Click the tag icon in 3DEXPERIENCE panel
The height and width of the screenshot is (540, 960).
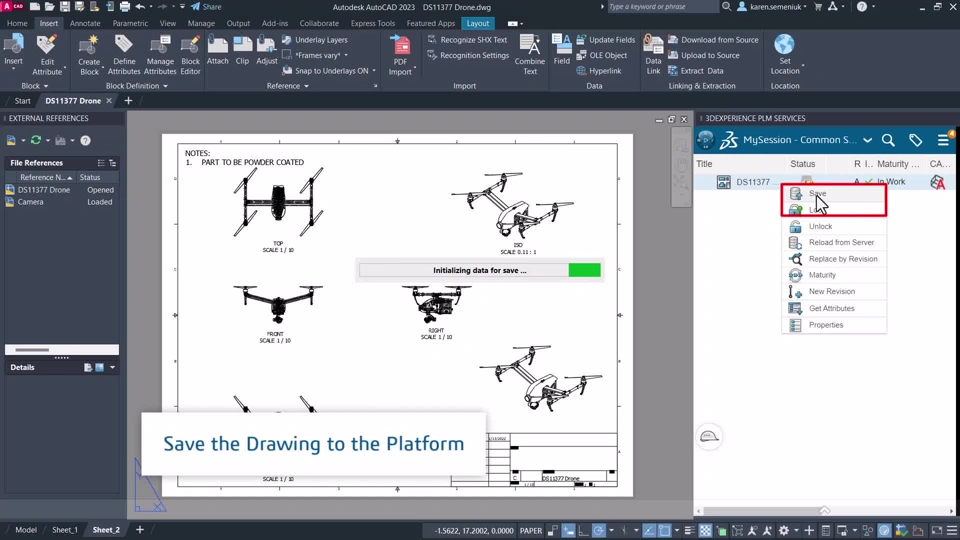click(x=915, y=140)
